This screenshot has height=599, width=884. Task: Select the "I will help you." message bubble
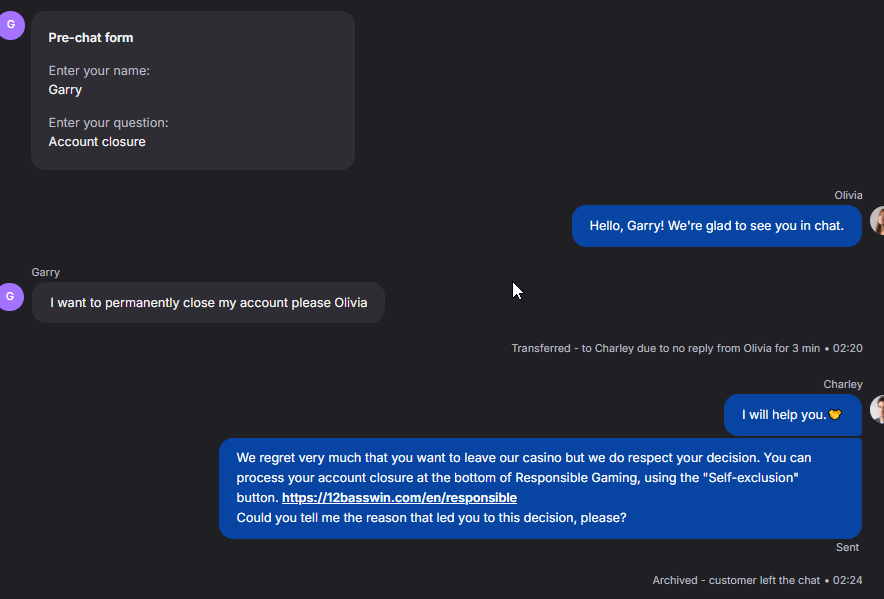pyautogui.click(x=784, y=415)
